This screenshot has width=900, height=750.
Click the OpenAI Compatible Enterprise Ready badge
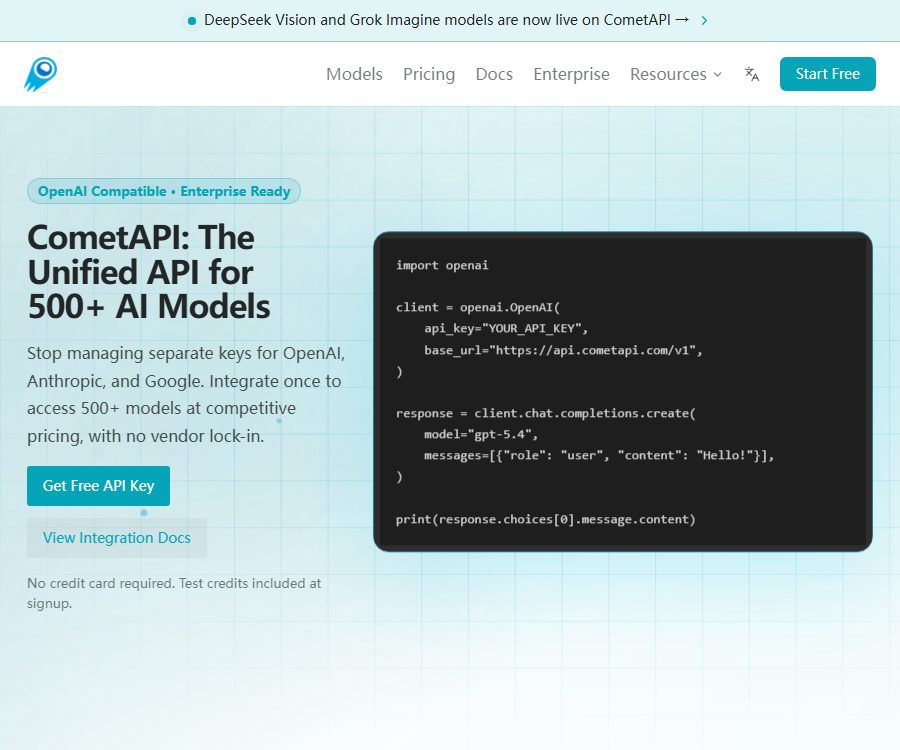click(x=164, y=191)
